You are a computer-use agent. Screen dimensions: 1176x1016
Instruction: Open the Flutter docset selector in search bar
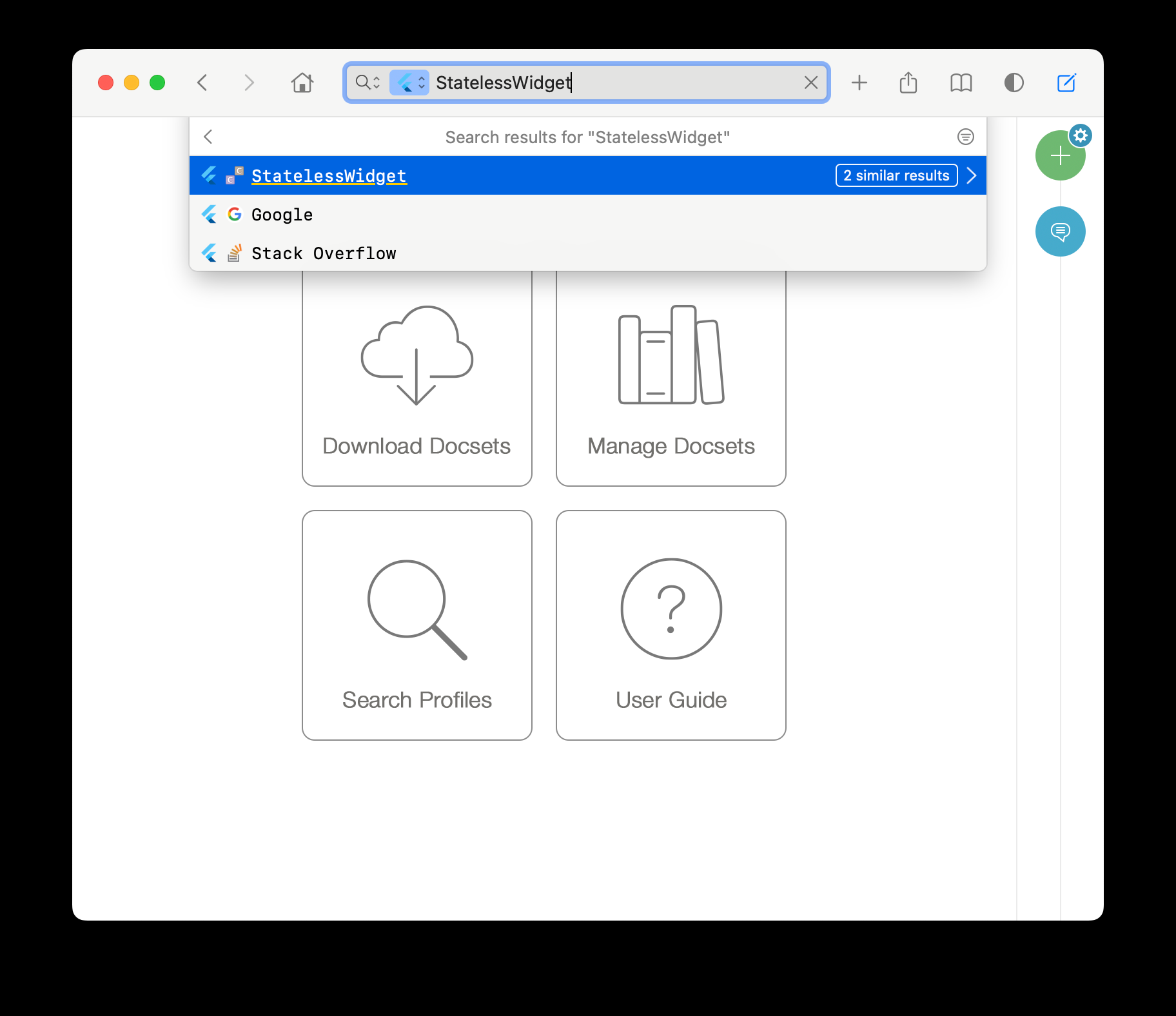pos(409,83)
